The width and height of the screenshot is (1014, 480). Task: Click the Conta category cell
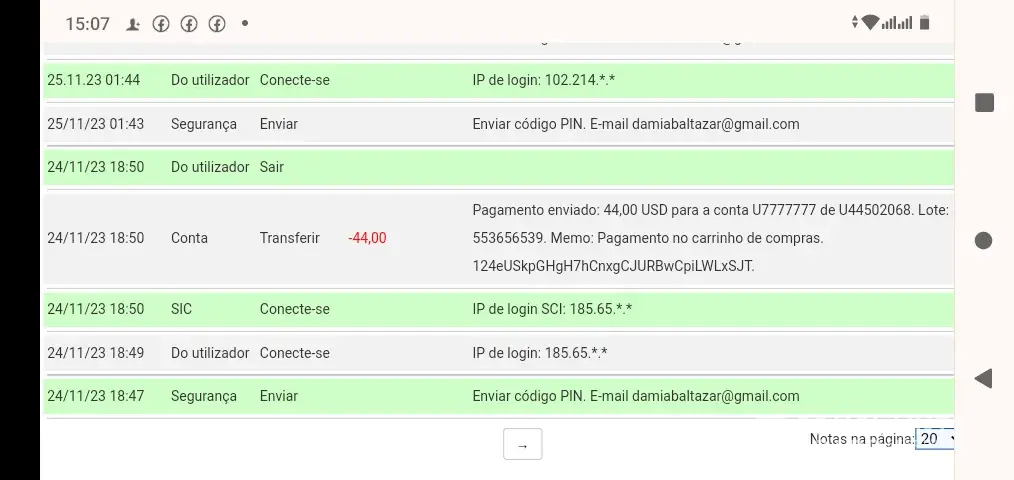189,238
